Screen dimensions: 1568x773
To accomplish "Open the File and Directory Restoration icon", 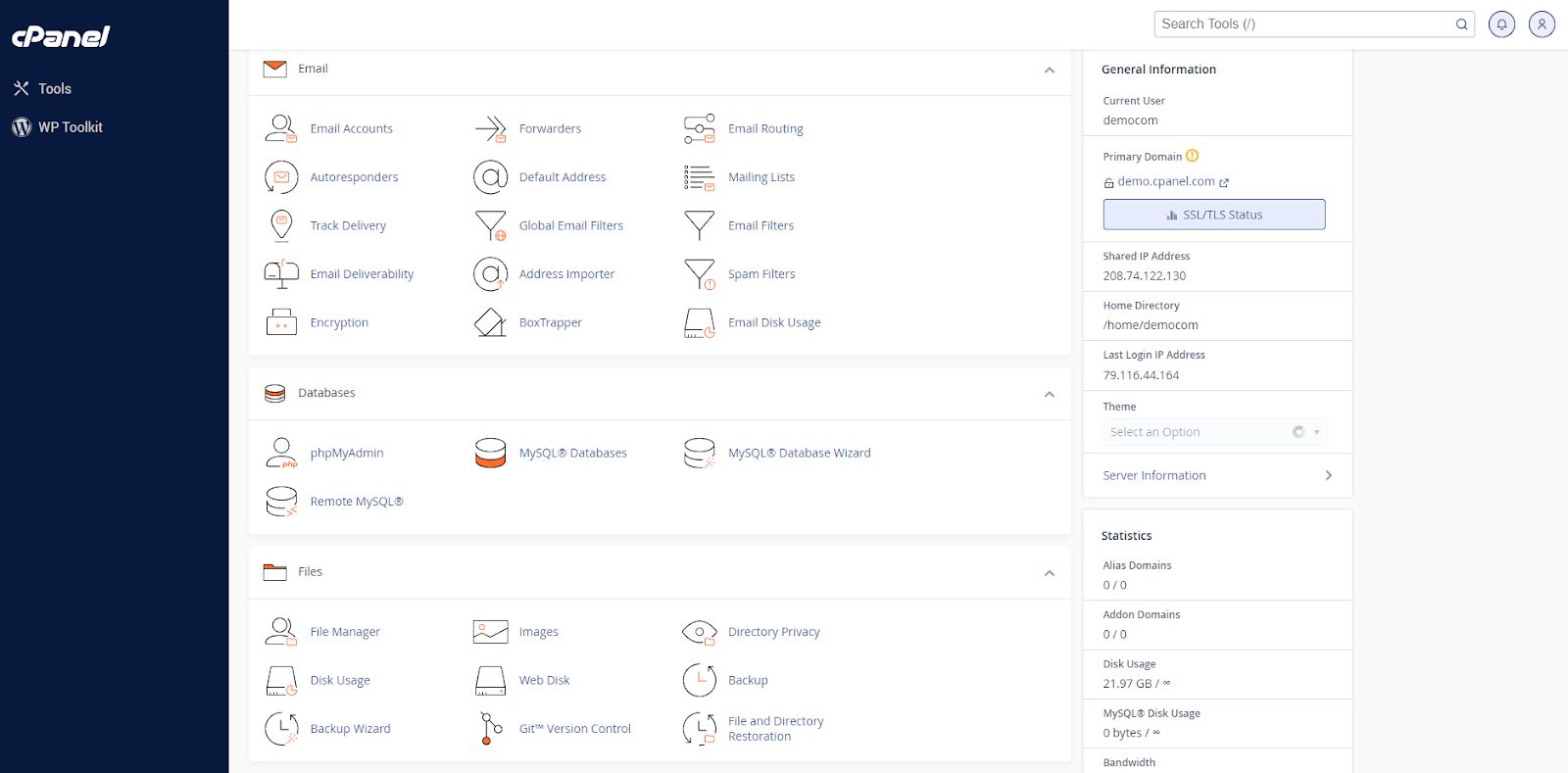I will pos(699,729).
